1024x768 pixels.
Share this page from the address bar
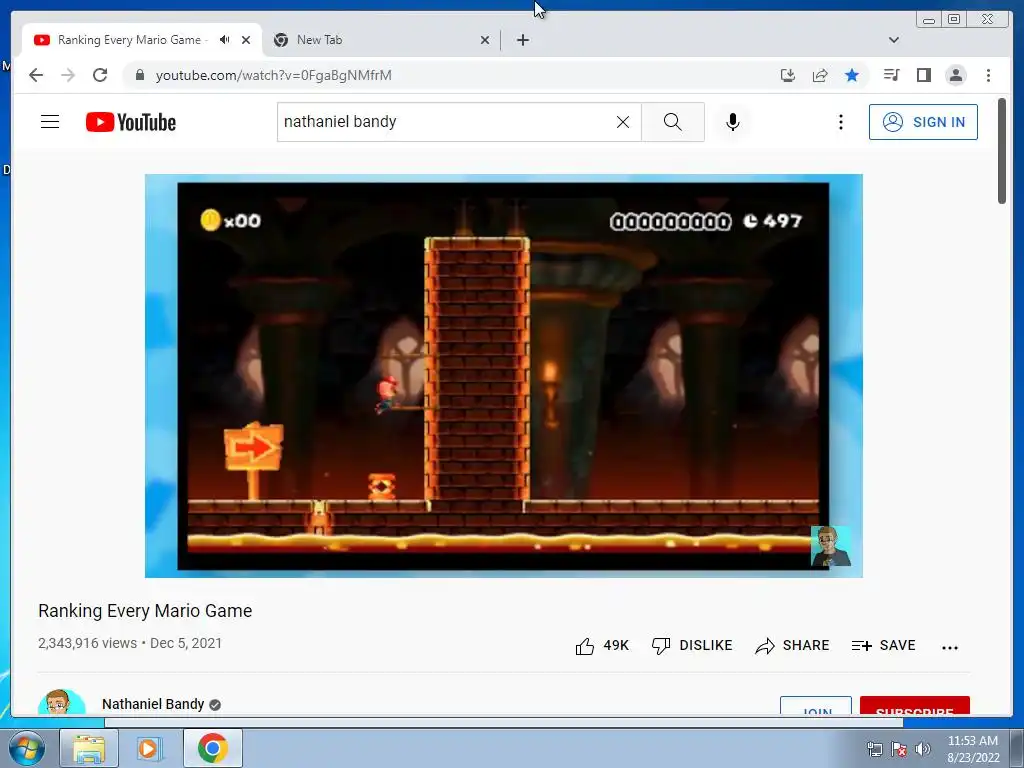click(x=820, y=75)
